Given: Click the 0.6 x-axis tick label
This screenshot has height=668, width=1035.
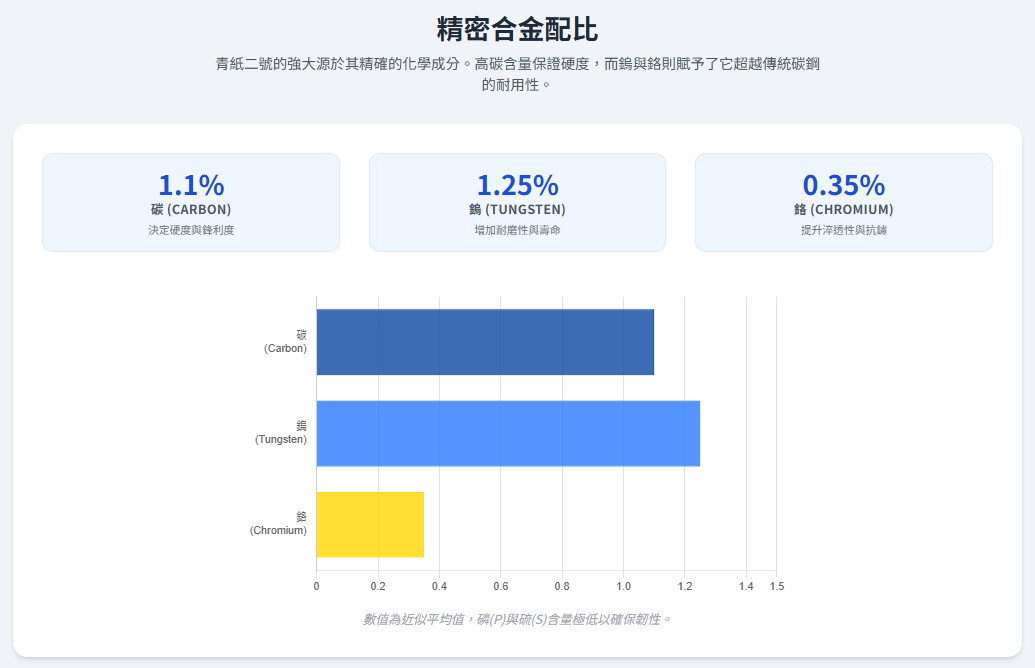Looking at the screenshot, I should point(500,586).
